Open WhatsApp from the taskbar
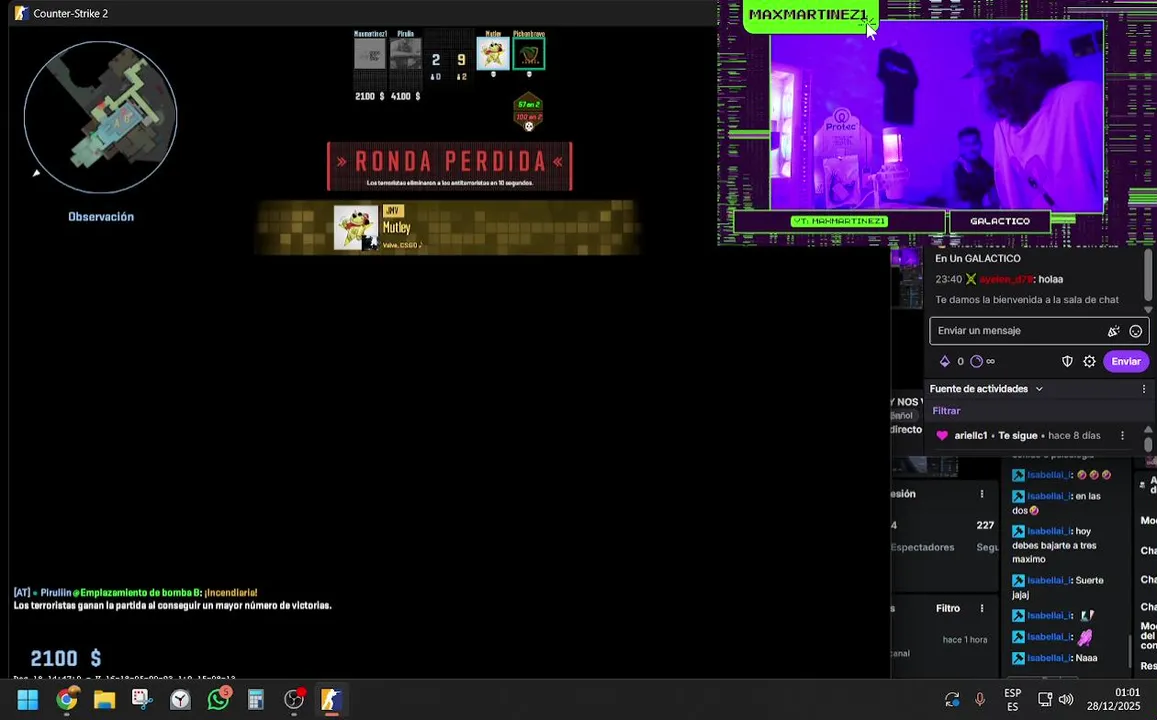This screenshot has width=1157, height=720. click(x=218, y=699)
